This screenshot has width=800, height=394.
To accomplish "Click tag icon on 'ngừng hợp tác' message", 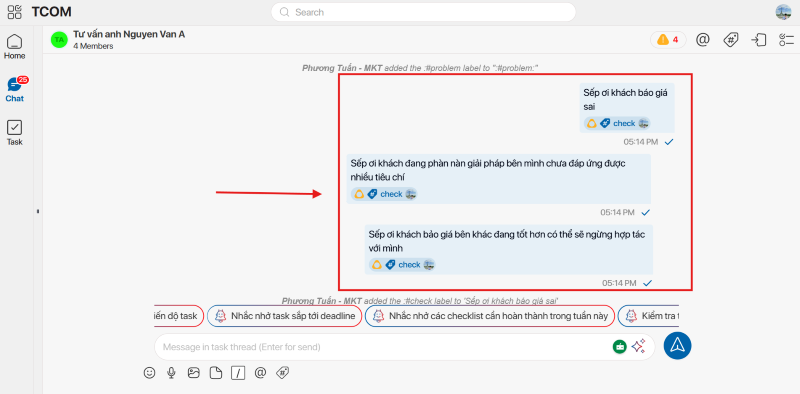I will [x=390, y=264].
